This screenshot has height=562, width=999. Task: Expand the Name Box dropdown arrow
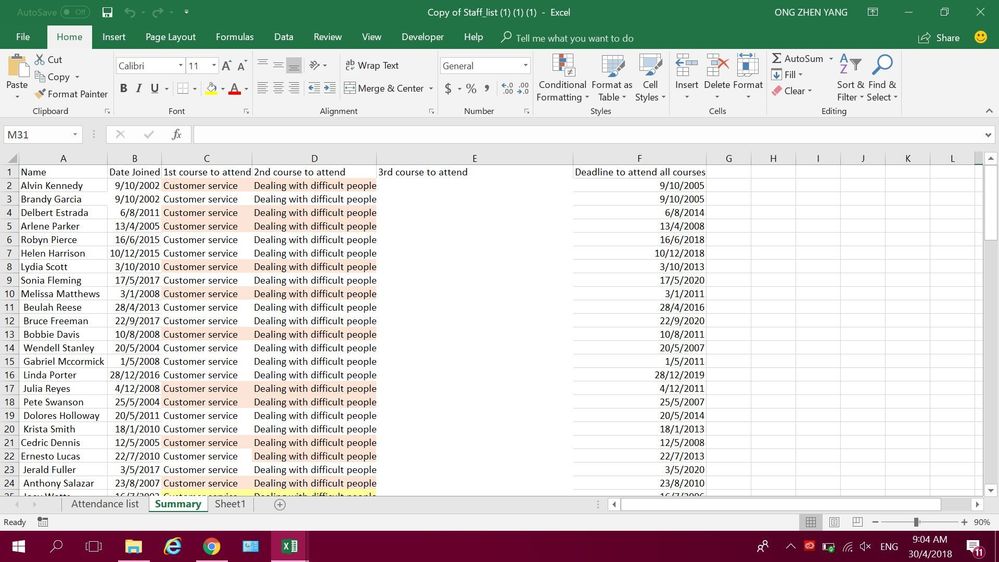75,134
